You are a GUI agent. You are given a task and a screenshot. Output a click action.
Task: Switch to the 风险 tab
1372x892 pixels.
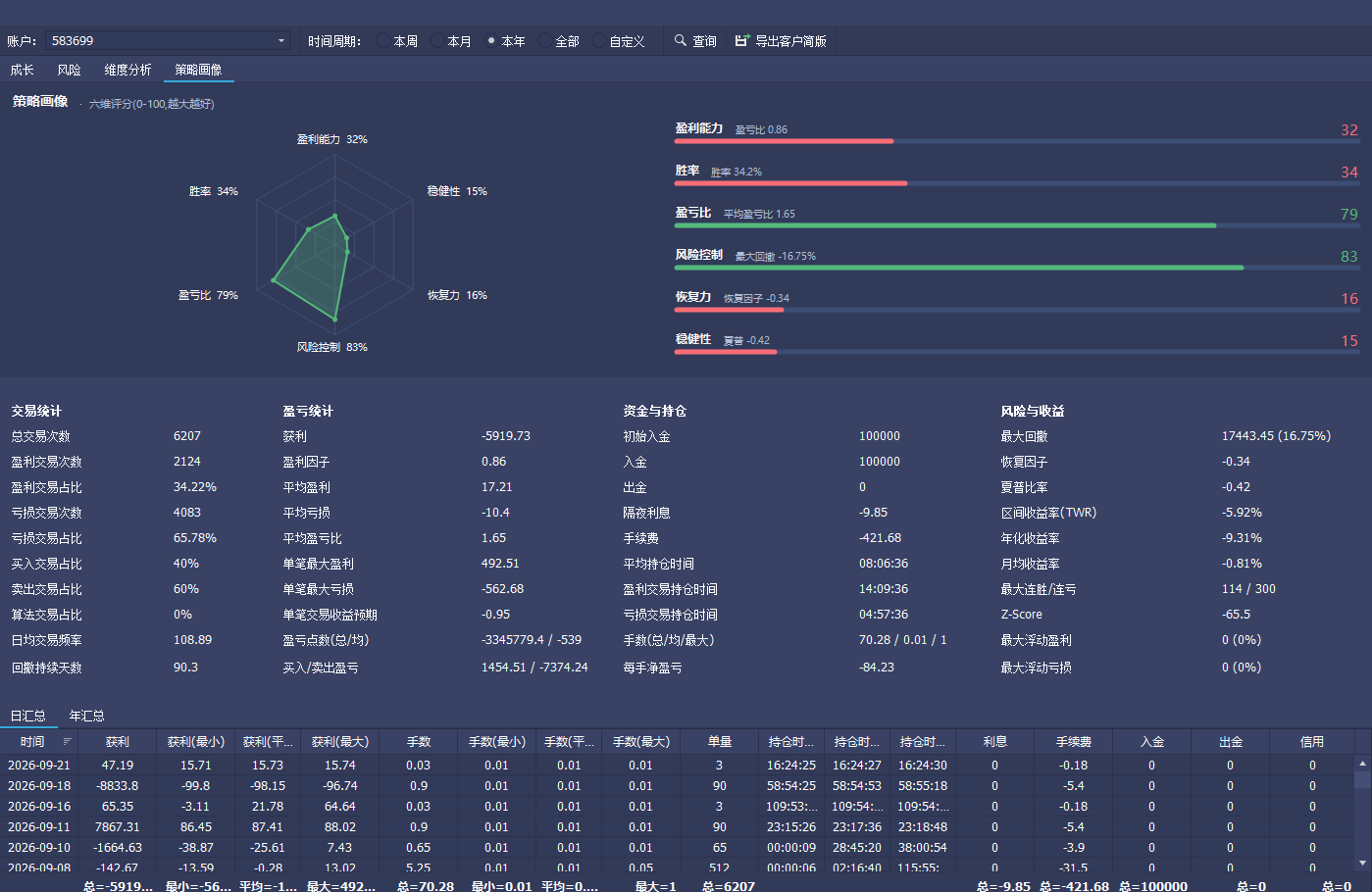[70, 70]
